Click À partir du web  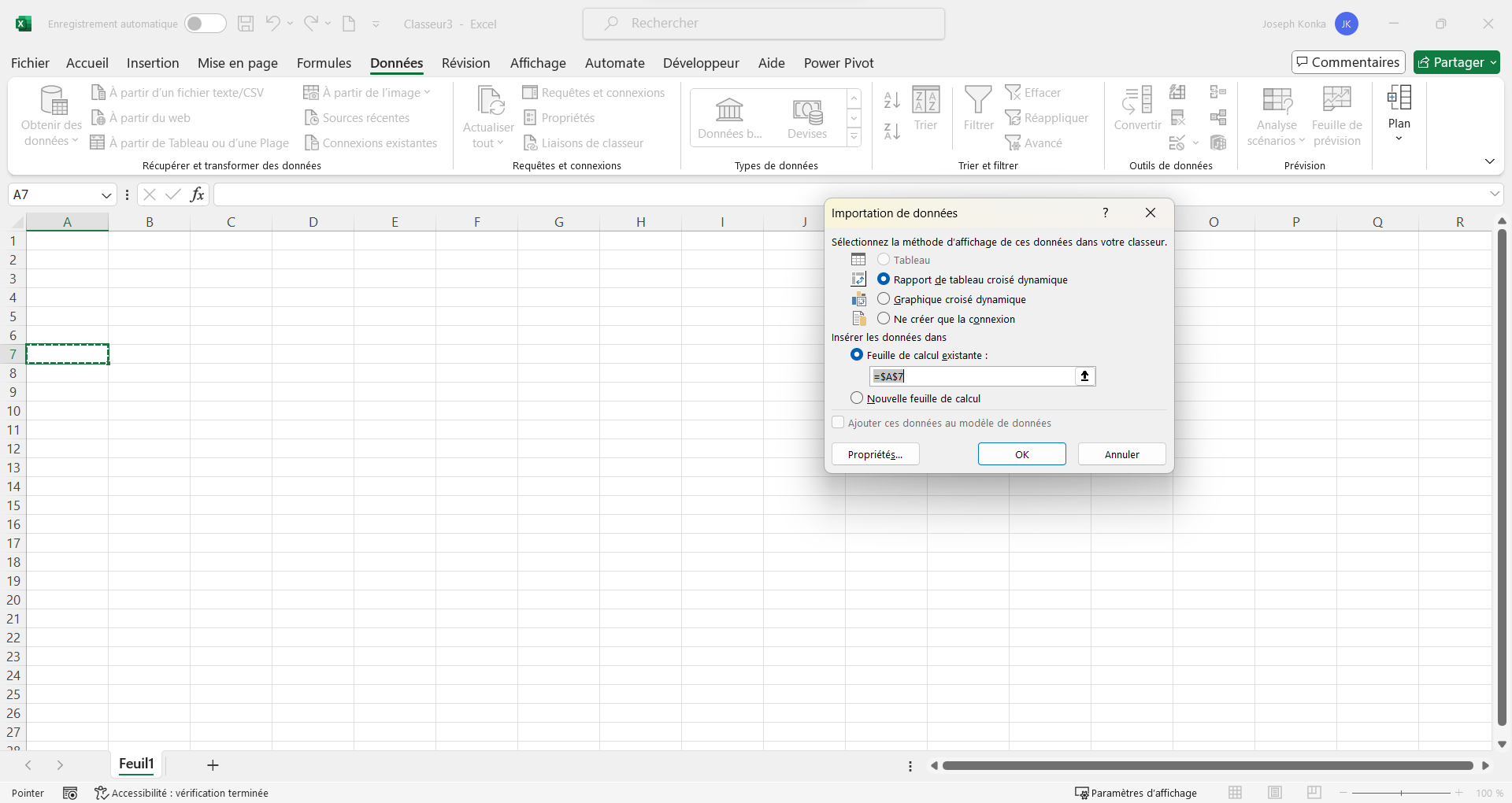click(x=142, y=118)
